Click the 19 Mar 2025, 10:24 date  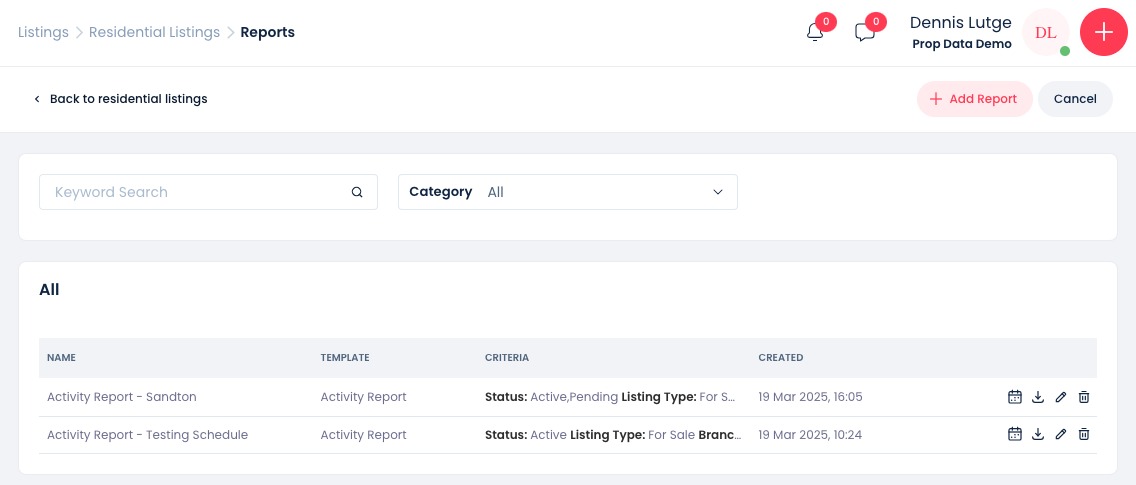click(810, 434)
